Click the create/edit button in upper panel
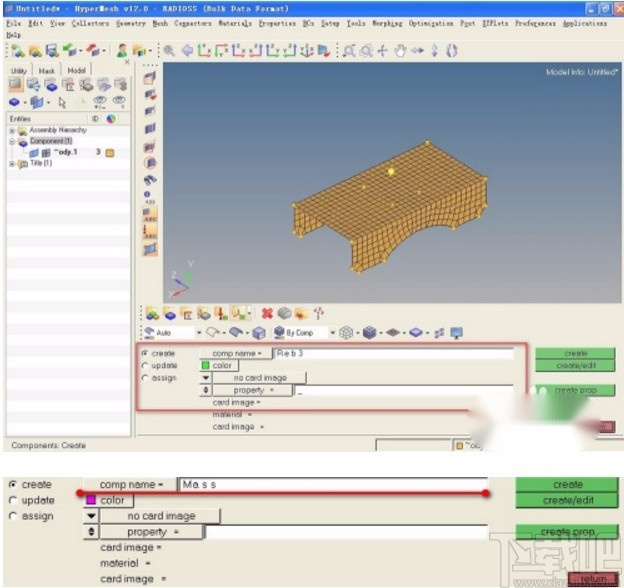The image size is (624, 588). [x=575, y=366]
